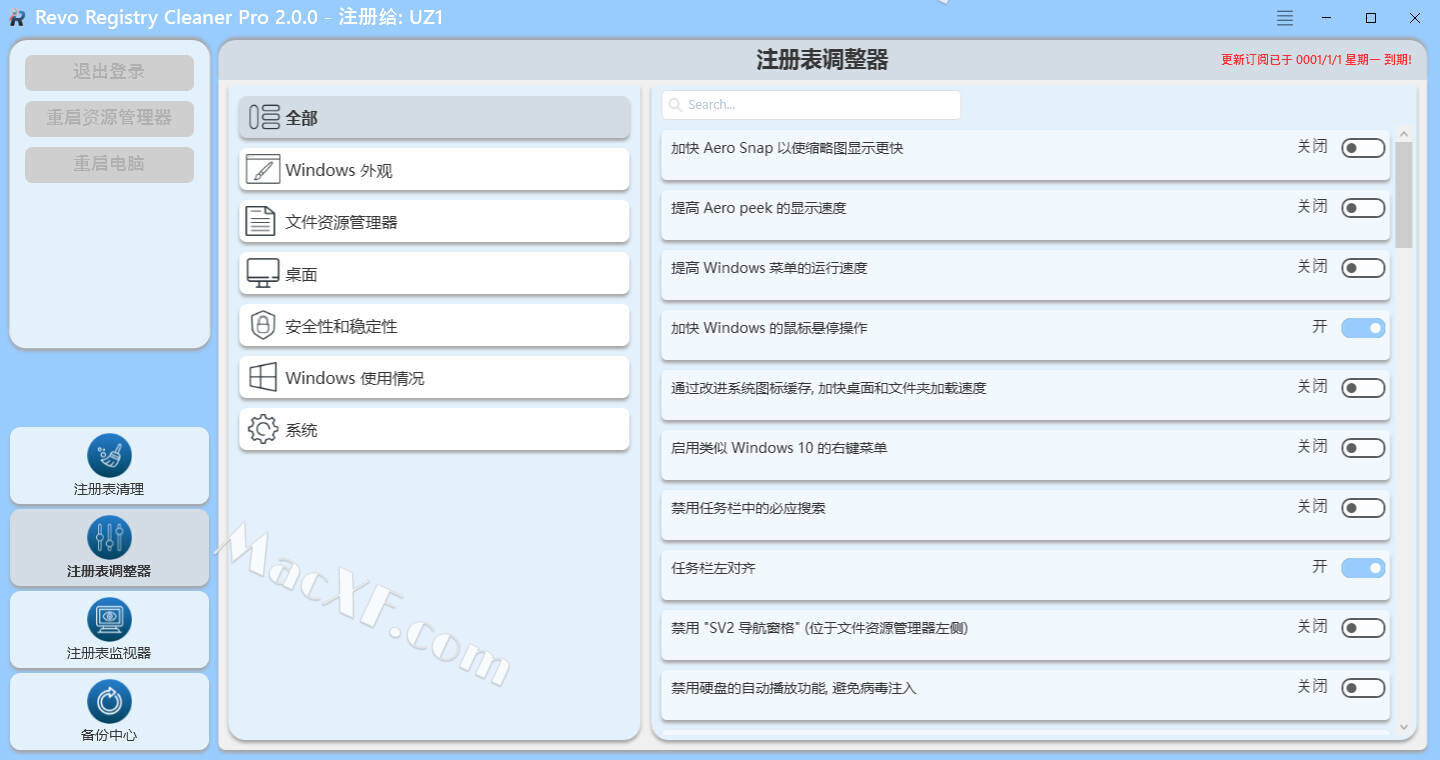
Task: Open the 注册表清理 broom icon
Action: pyautogui.click(x=109, y=455)
